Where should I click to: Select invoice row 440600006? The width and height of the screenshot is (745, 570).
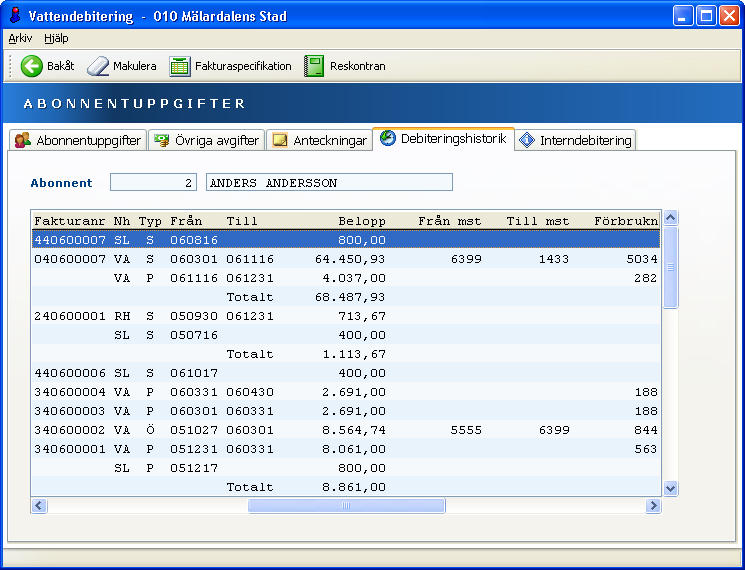(x=346, y=373)
